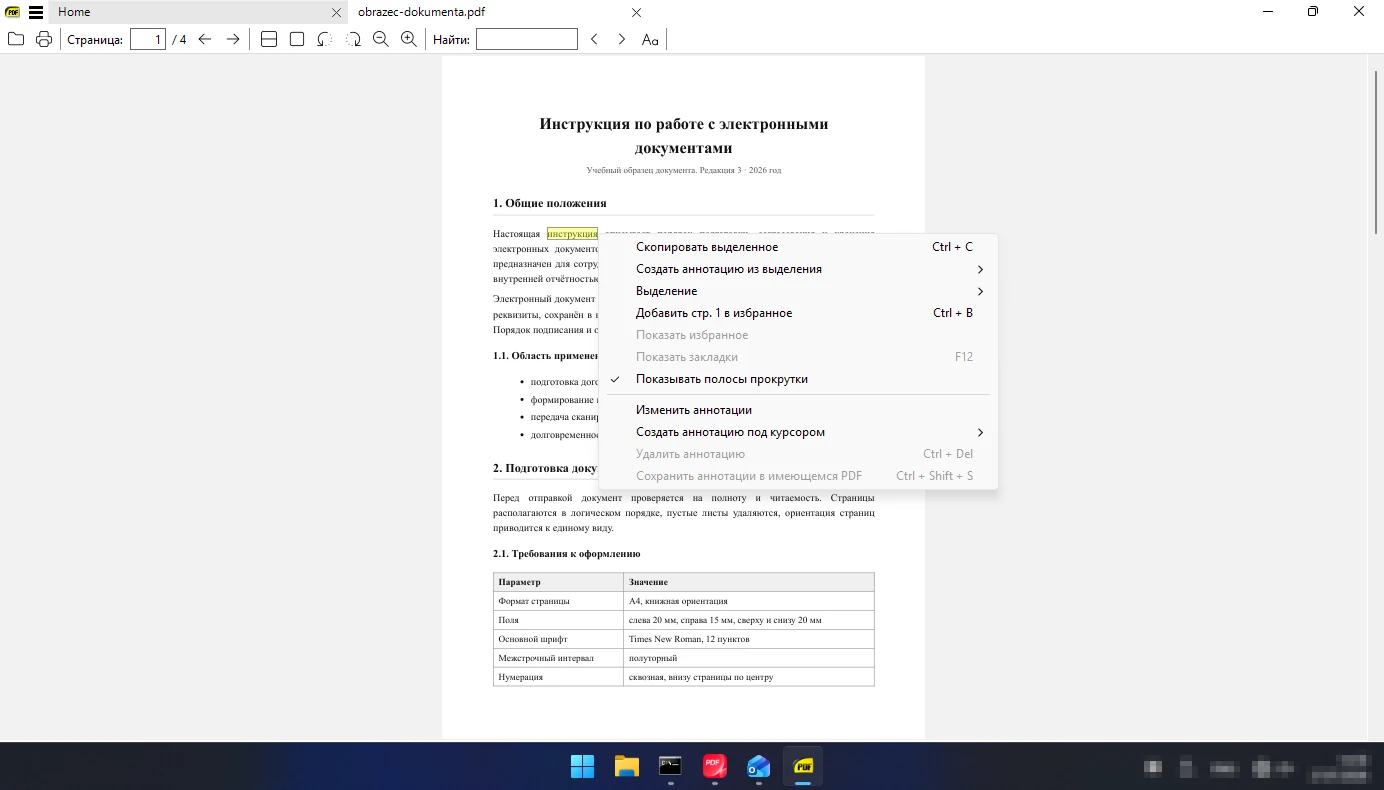Viewport: 1384px width, 790px height.
Task: Click heading 2.1. Требования к оформлению
Action: click(566, 553)
